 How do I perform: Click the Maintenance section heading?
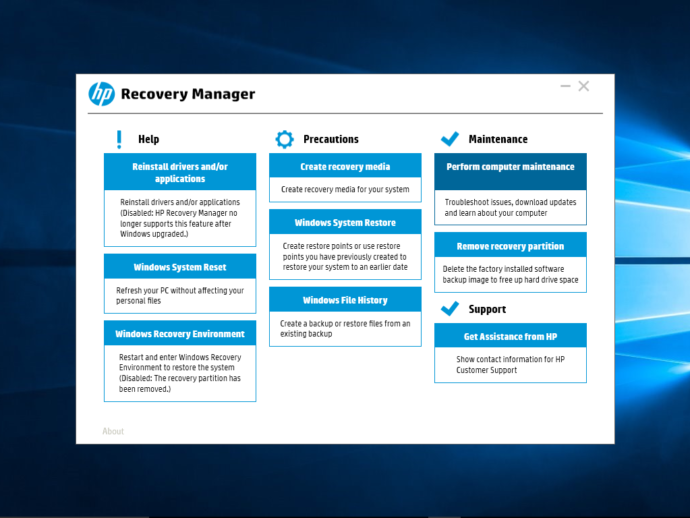coord(498,139)
